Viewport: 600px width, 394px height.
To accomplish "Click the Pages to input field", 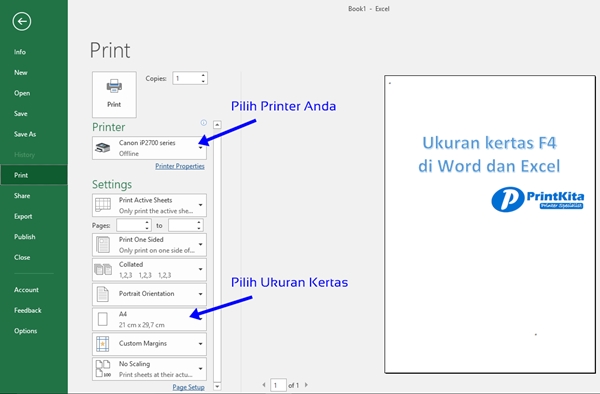I will pyautogui.click(x=182, y=225).
